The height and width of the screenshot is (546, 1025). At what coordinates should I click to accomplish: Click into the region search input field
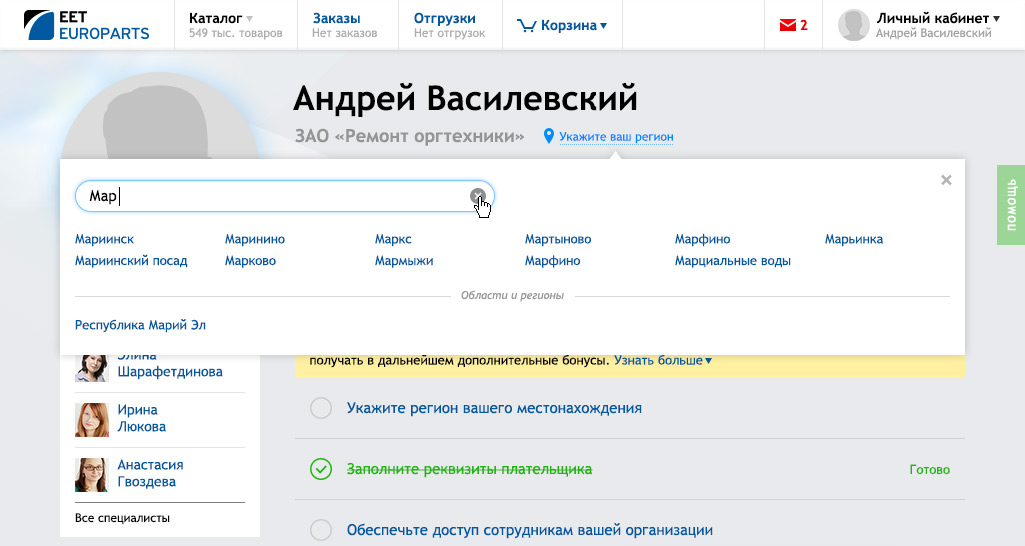coord(270,197)
